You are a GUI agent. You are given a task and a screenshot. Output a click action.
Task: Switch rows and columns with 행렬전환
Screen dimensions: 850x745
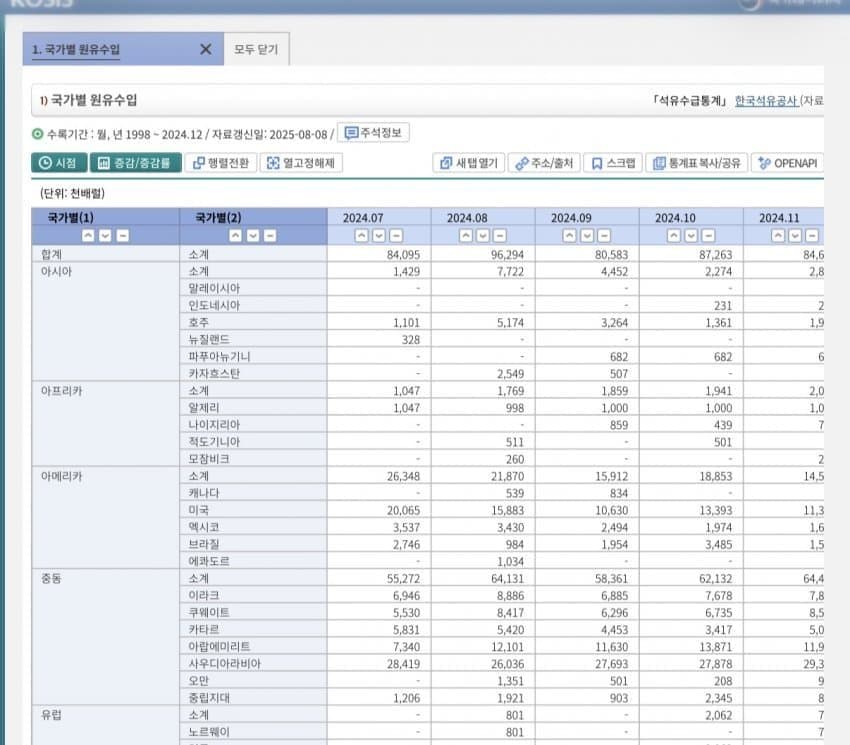coord(221,163)
